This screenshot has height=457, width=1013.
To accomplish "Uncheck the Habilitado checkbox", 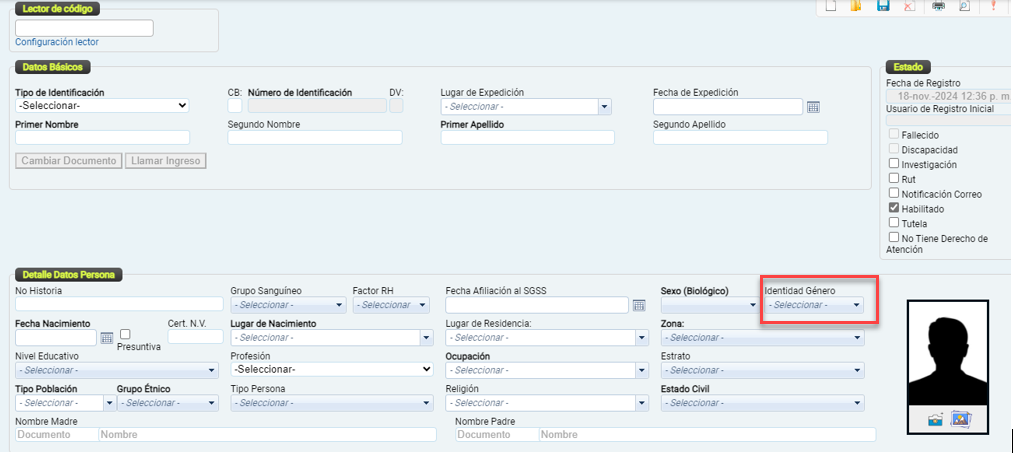I will pyautogui.click(x=894, y=208).
